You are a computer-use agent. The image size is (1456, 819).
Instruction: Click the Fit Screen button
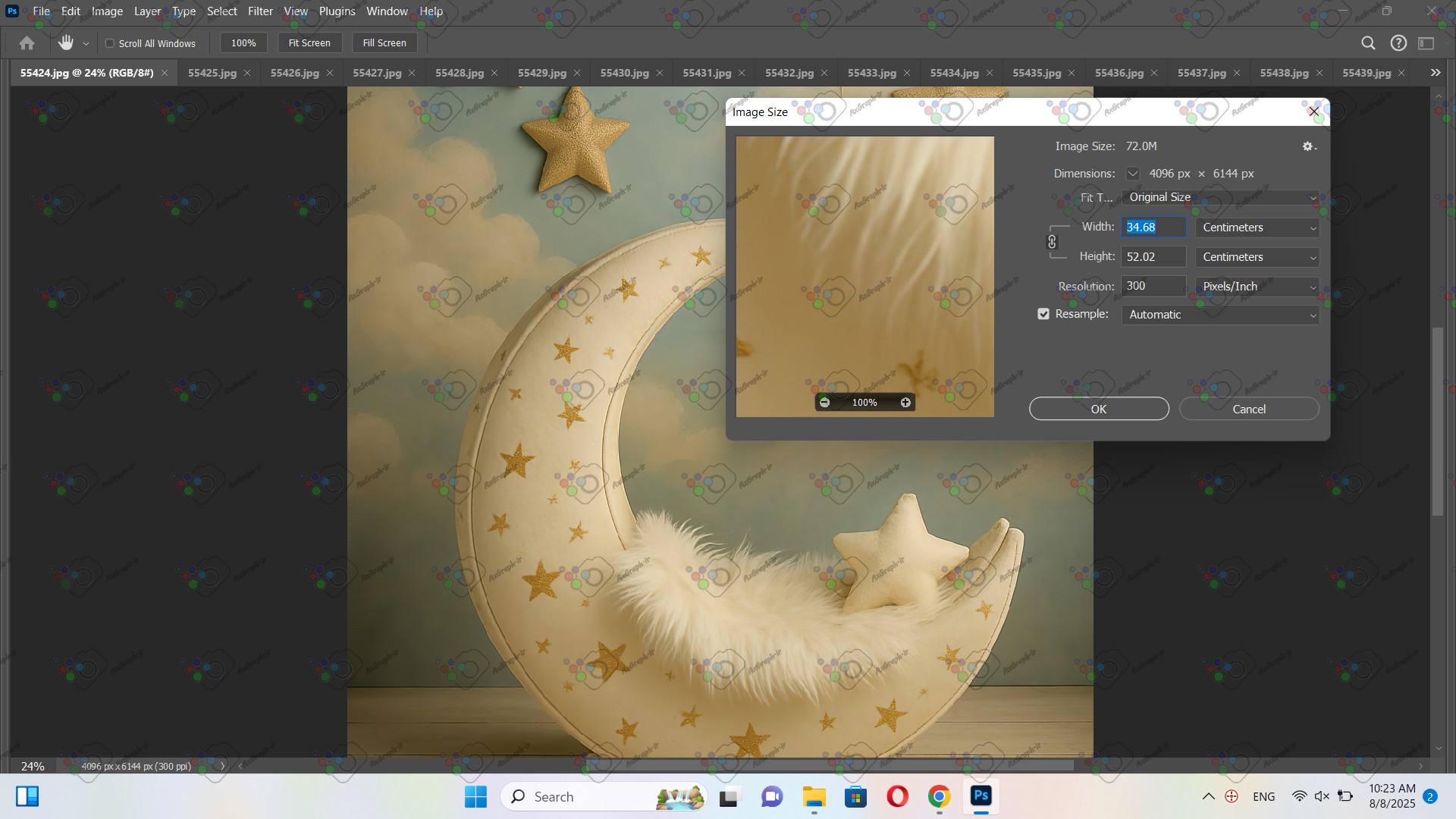pos(309,43)
